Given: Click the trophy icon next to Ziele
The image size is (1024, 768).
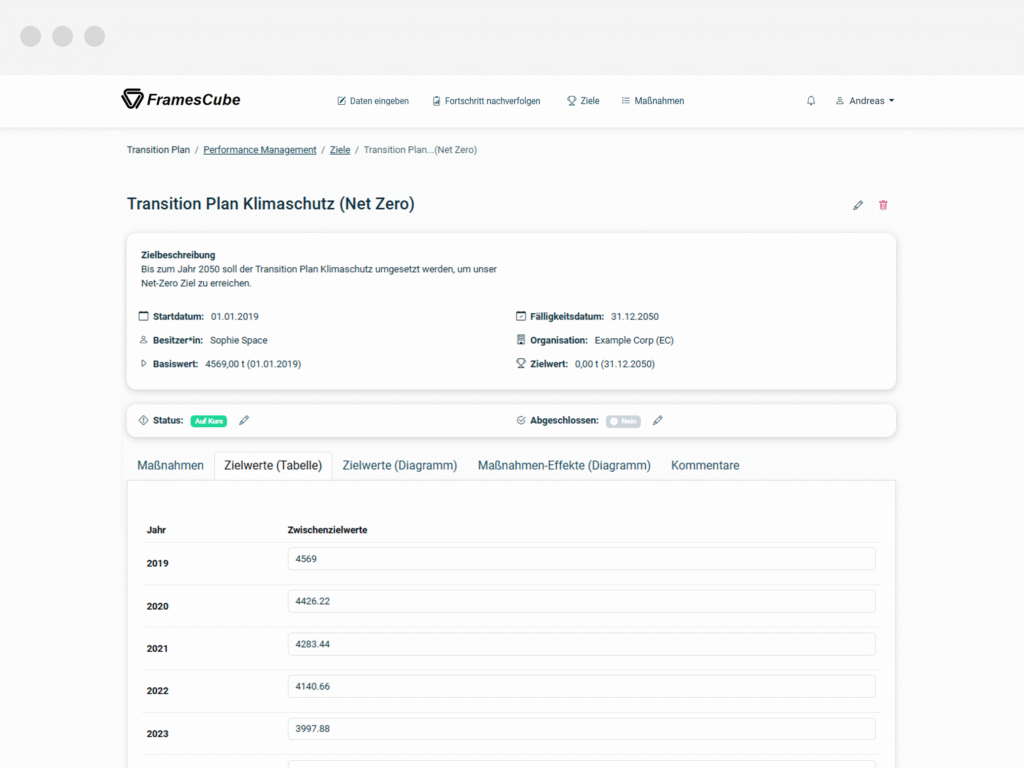Looking at the screenshot, I should click(571, 101).
